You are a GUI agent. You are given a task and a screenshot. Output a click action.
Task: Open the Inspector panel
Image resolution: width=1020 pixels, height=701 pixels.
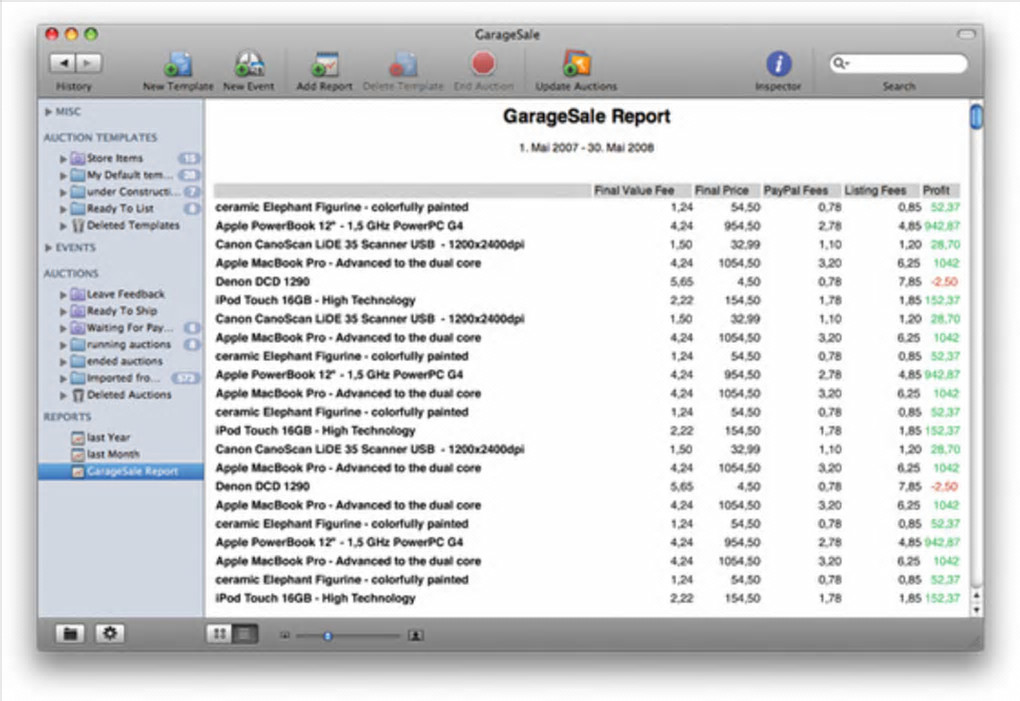coord(778,65)
